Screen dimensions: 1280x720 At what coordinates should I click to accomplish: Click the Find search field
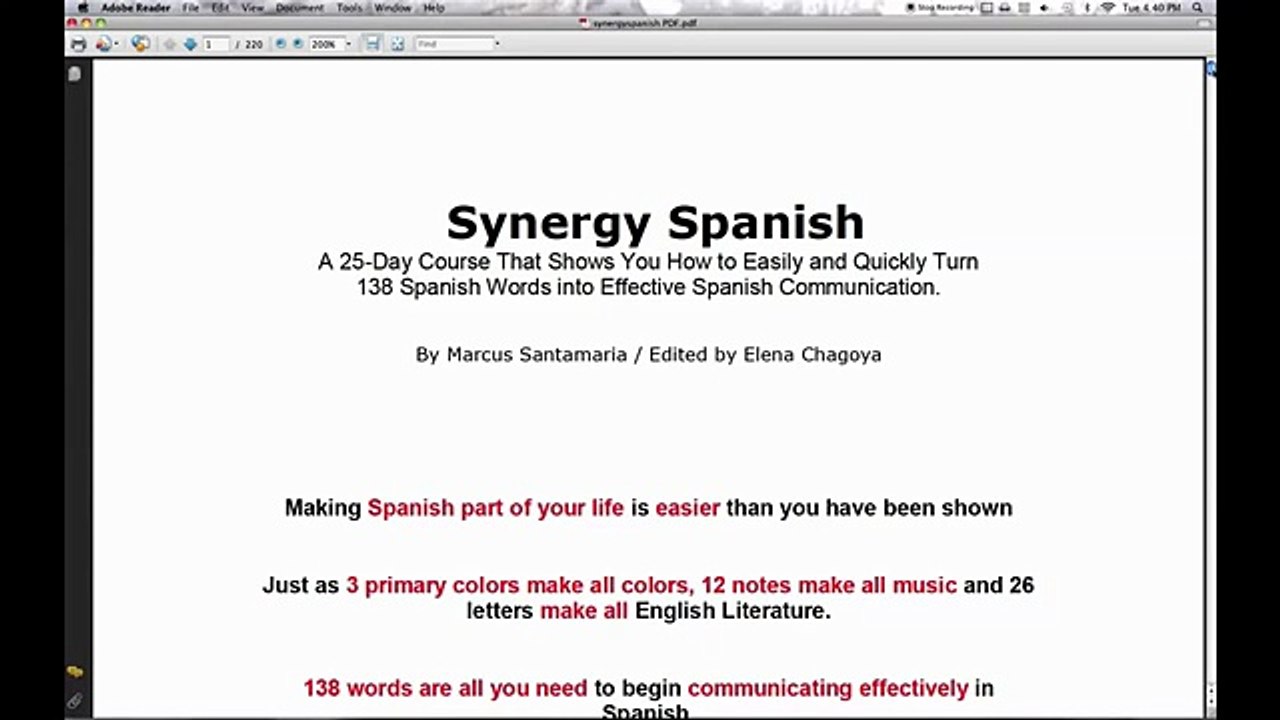pyautogui.click(x=454, y=44)
